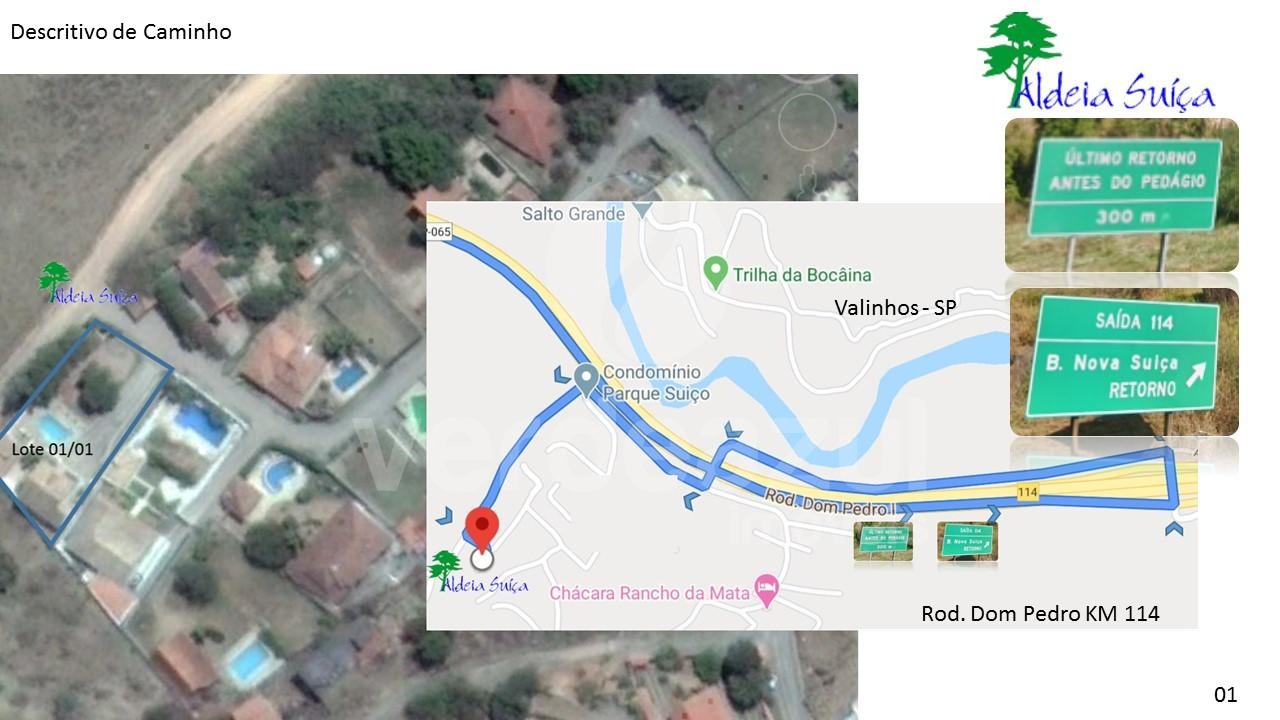The width and height of the screenshot is (1280, 720).
Task: Click the Trilha da Bocâina green pin
Action: coord(715,272)
